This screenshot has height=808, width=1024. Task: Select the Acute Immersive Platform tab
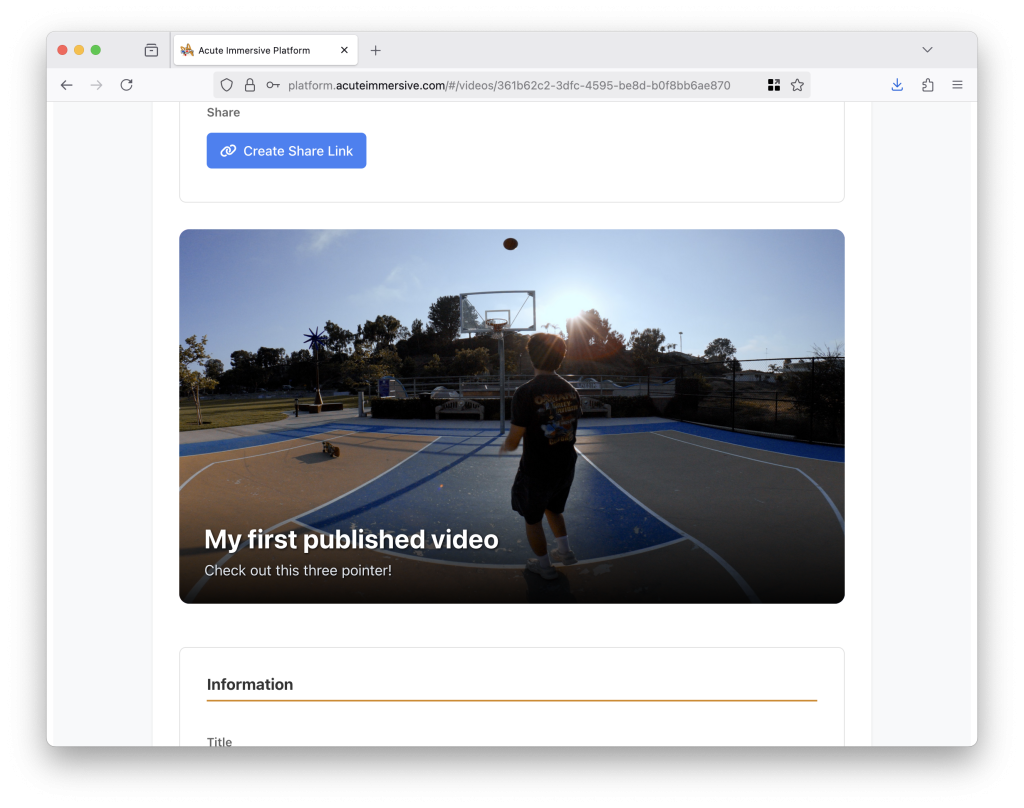[x=266, y=50]
